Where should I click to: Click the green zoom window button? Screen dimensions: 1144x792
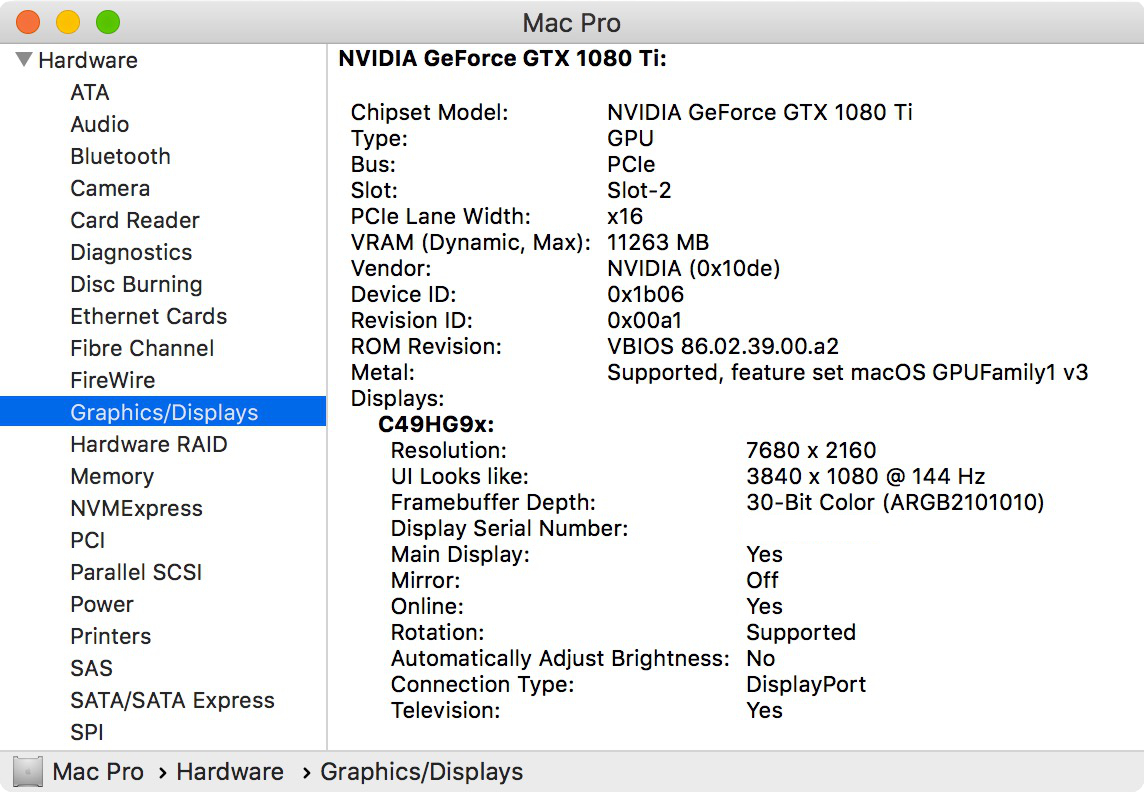[x=108, y=22]
